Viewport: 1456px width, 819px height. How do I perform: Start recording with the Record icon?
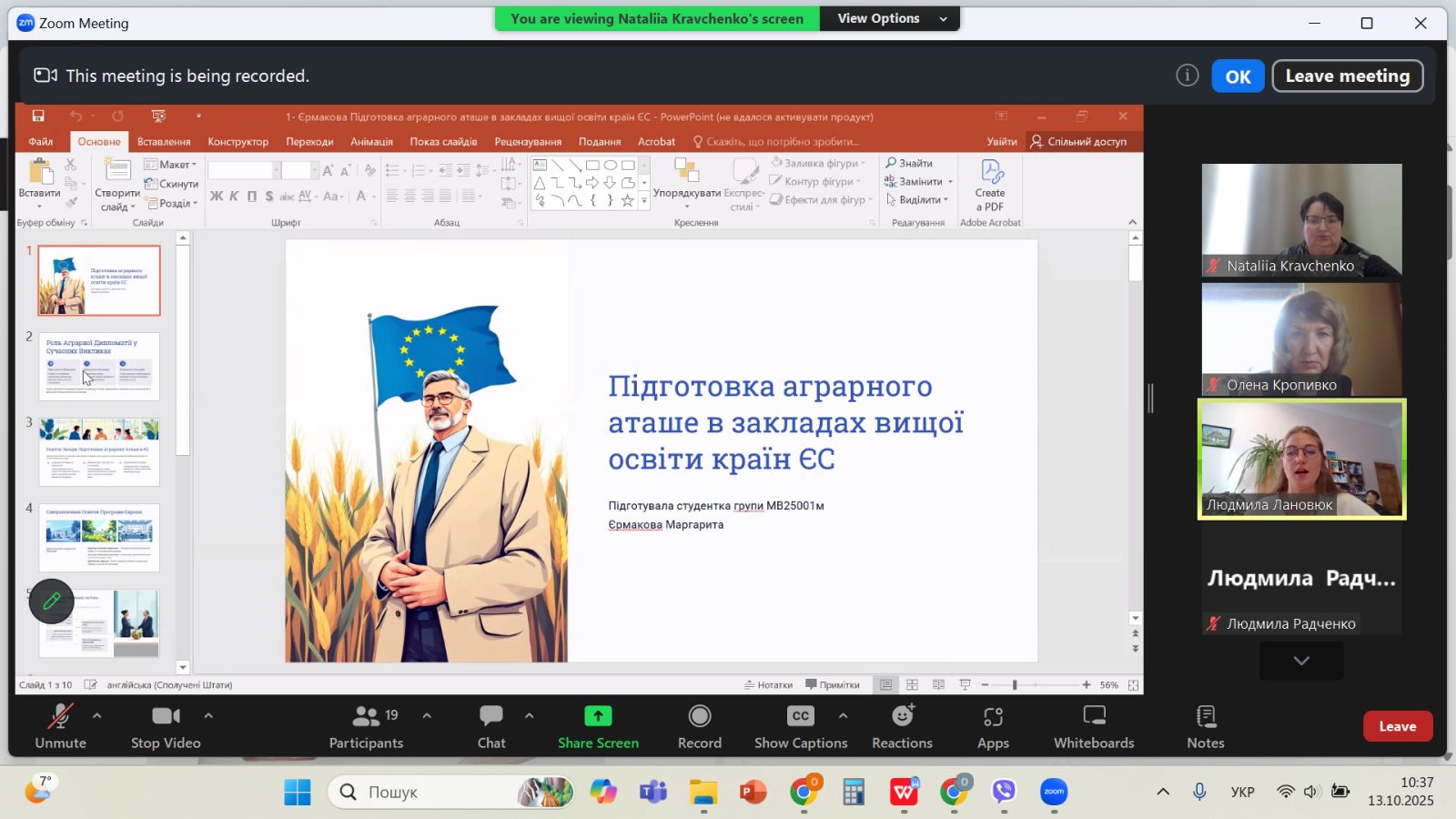point(699,716)
